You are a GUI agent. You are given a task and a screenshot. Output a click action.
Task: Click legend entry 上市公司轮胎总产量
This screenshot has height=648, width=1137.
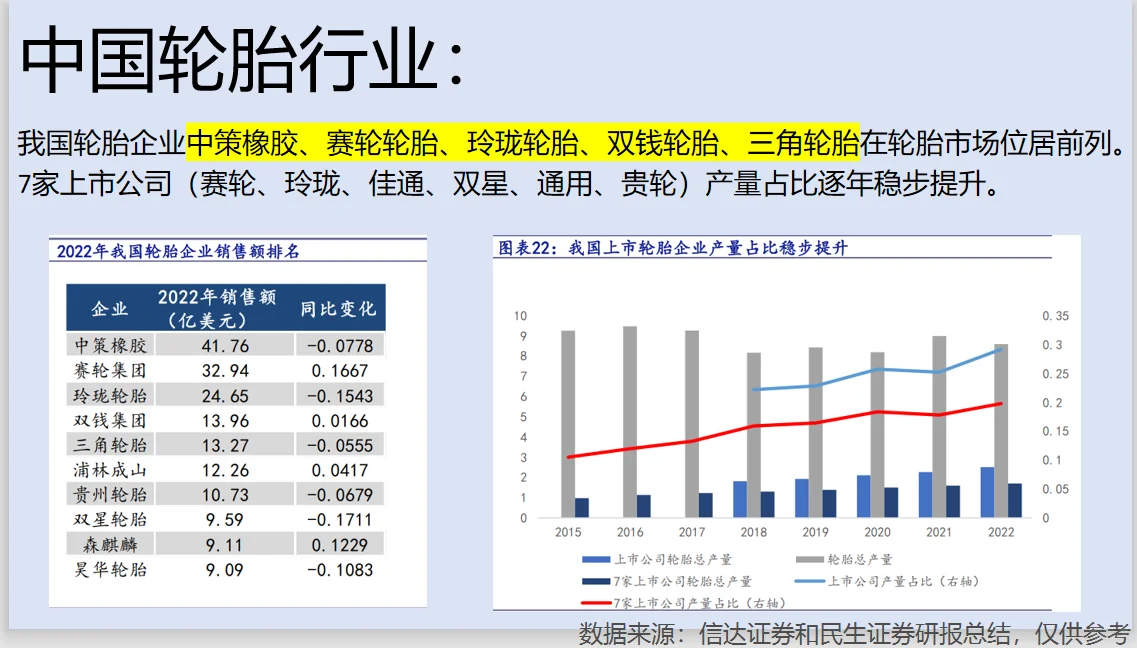(657, 560)
